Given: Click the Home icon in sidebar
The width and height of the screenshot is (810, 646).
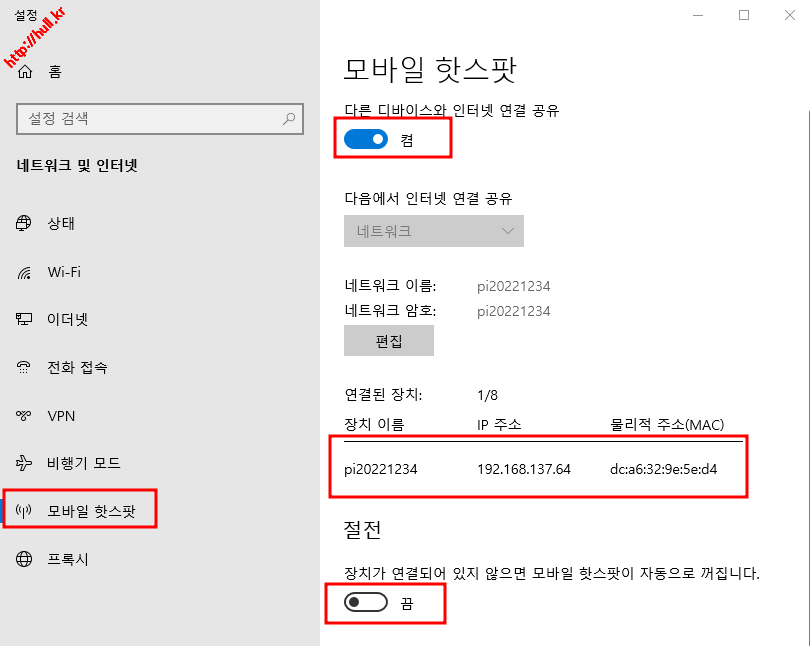Looking at the screenshot, I should coord(25,71).
